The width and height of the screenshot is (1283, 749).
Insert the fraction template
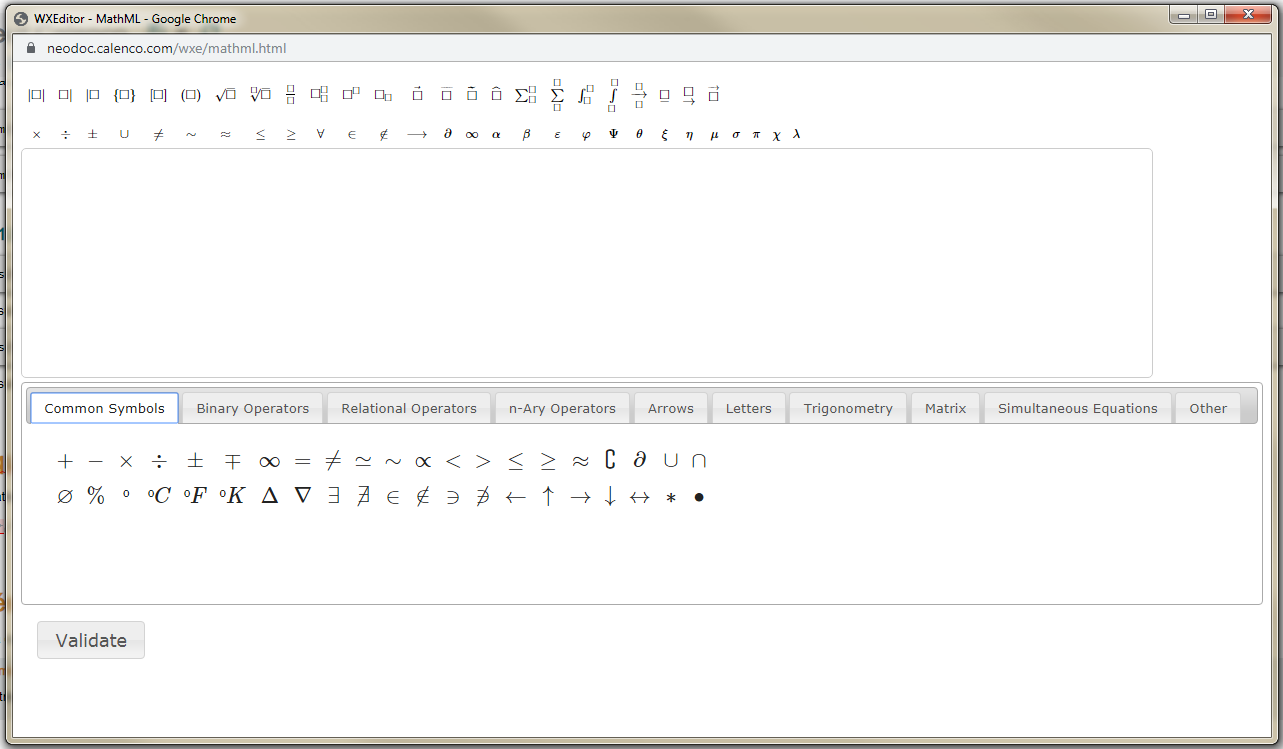290,95
